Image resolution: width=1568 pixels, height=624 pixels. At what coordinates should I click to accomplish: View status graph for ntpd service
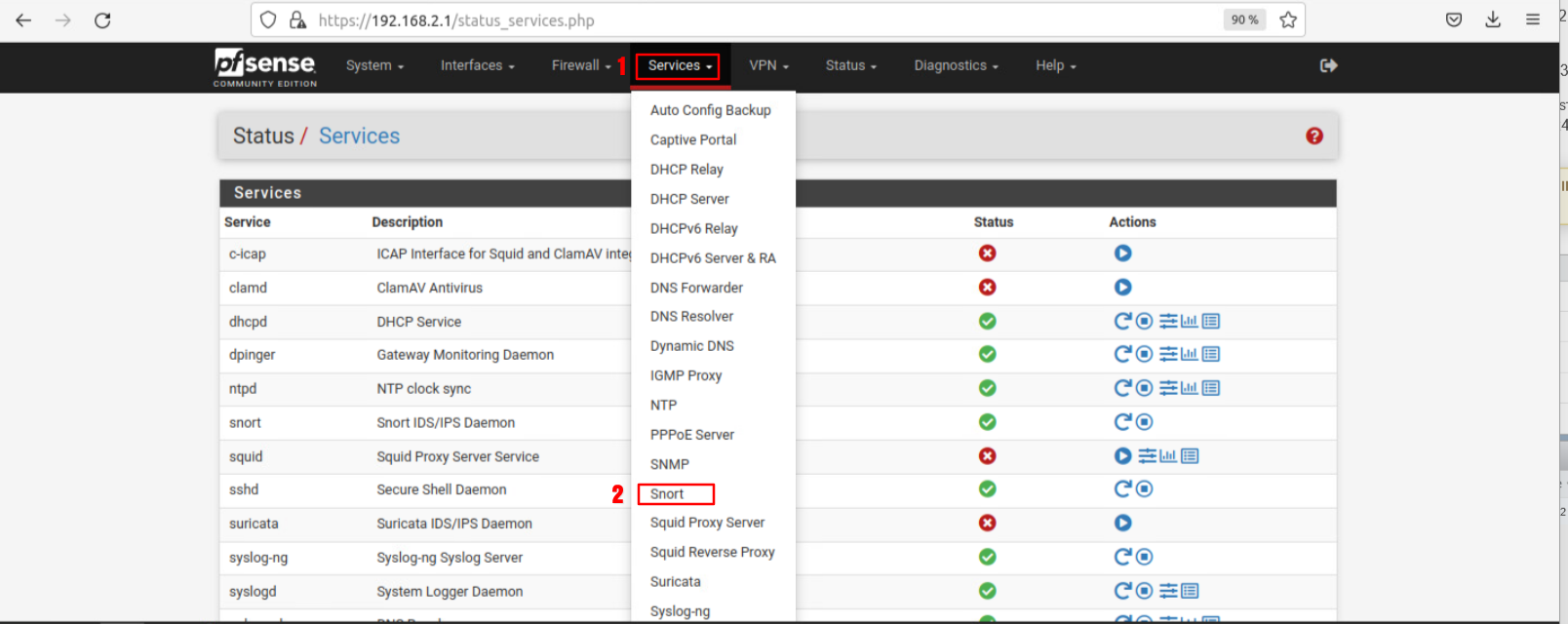click(1189, 388)
